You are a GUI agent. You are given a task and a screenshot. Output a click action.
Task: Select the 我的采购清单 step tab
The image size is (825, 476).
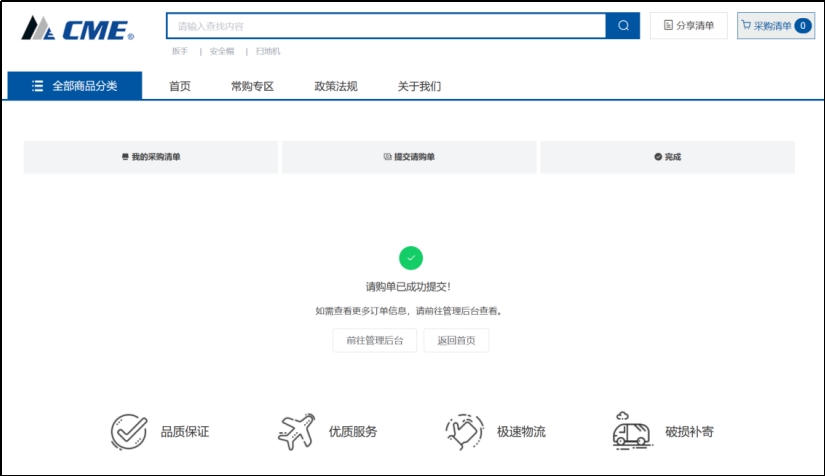tap(151, 157)
